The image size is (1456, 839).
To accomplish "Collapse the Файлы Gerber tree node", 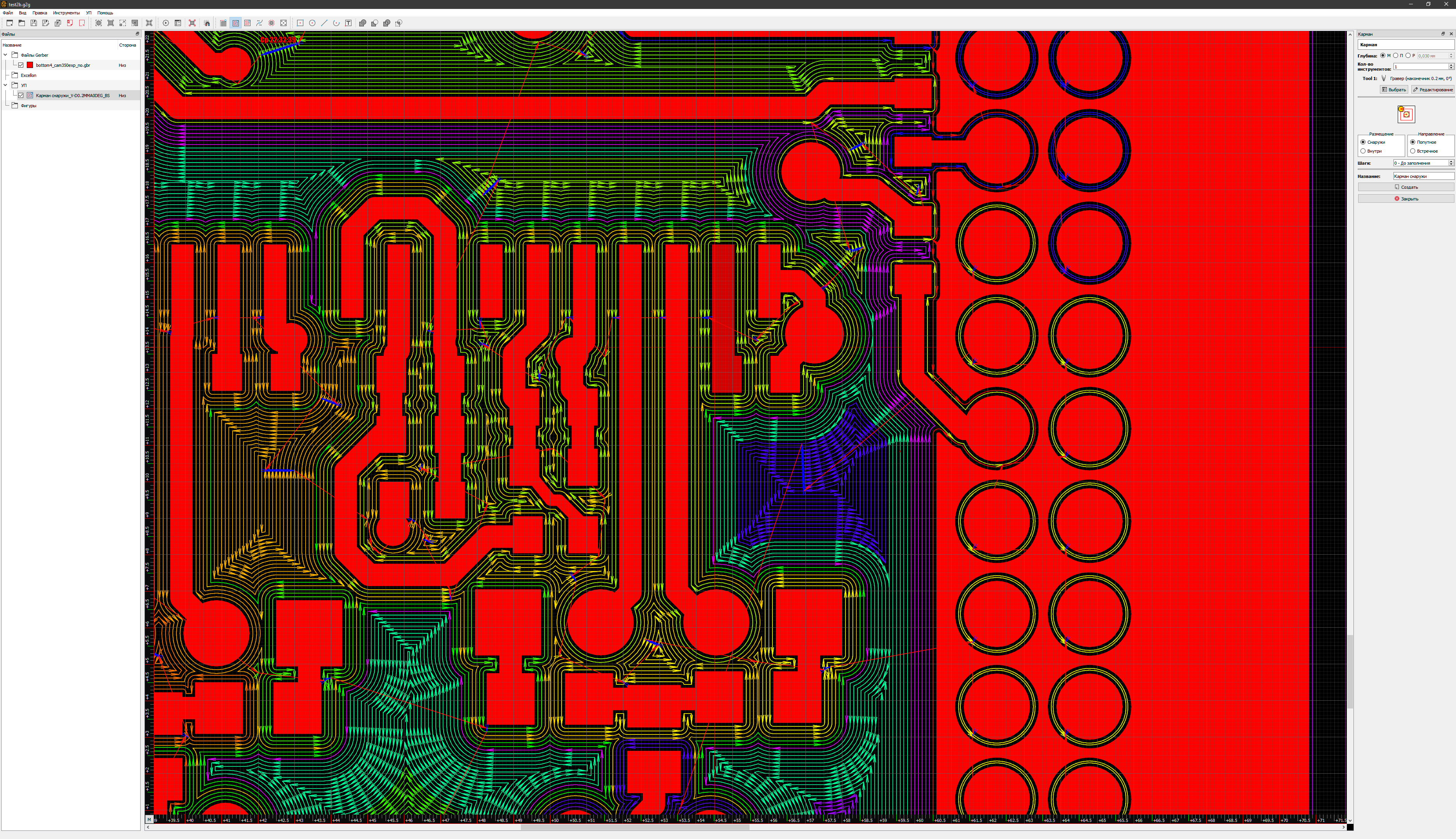I will pos(6,55).
